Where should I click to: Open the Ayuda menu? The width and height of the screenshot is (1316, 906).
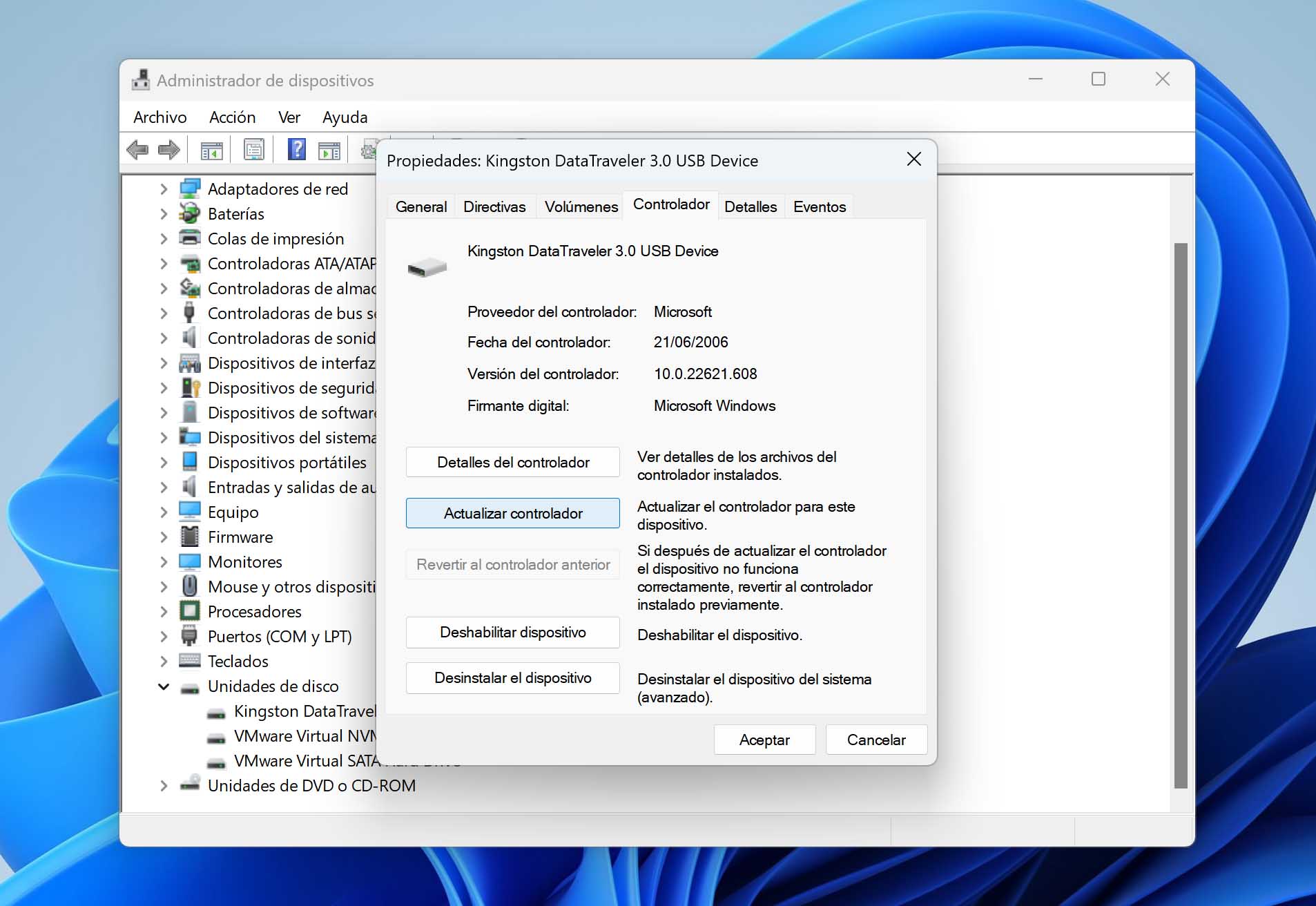pos(345,117)
